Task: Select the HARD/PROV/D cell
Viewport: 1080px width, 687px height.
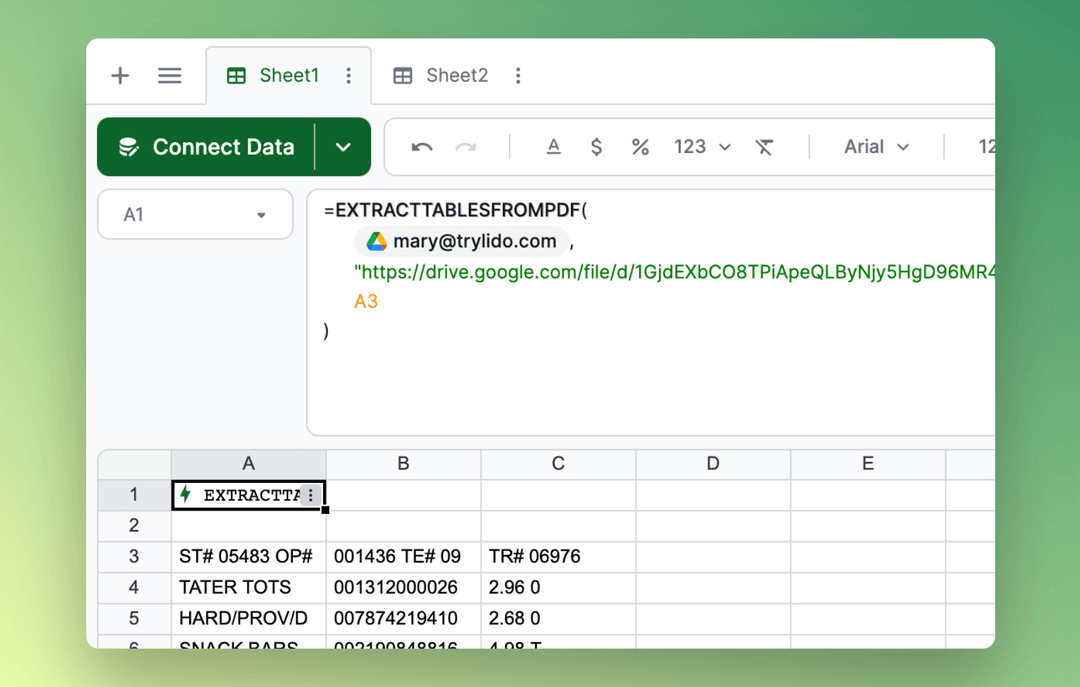Action: [x=249, y=619]
